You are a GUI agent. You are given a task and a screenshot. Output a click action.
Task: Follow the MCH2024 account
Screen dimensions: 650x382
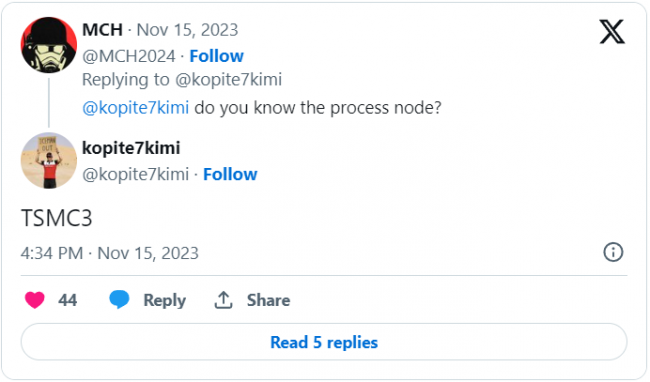216,56
